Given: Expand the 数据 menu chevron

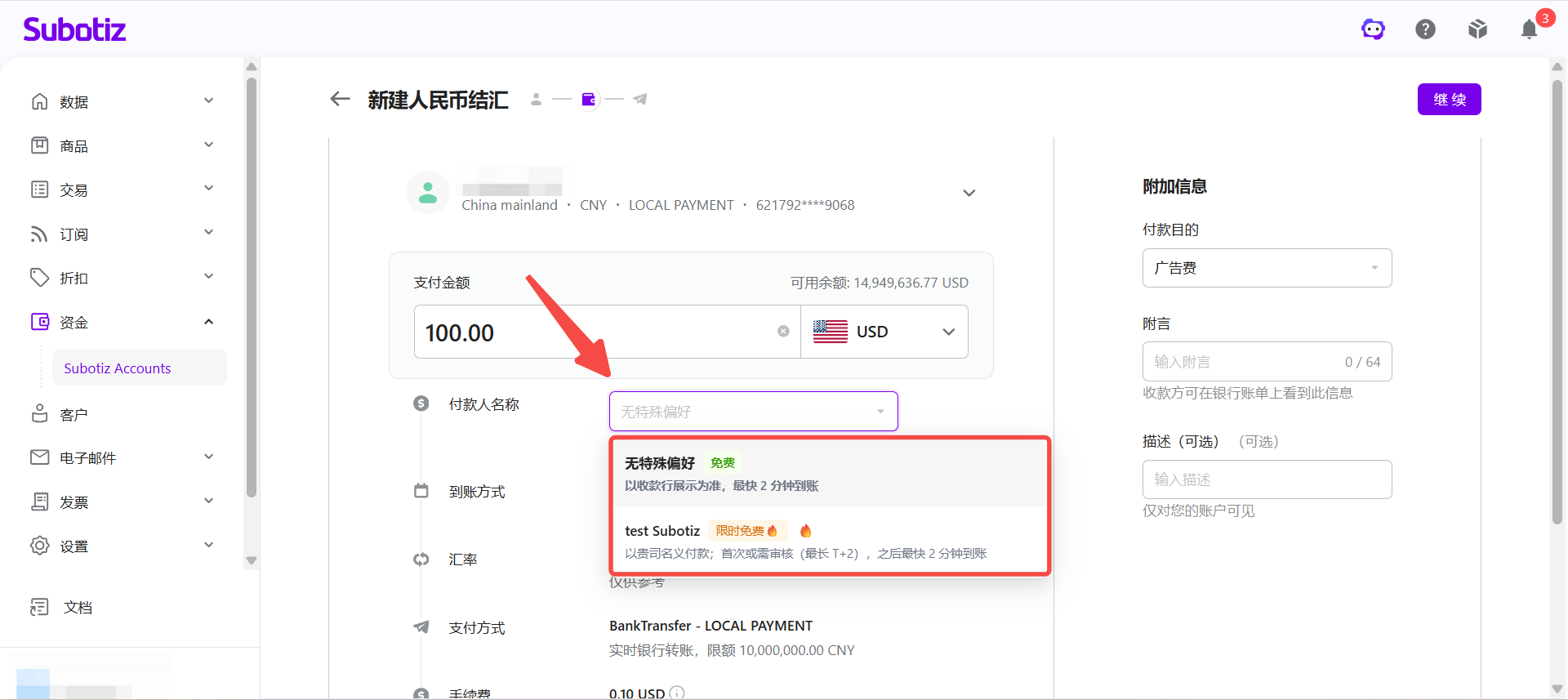Looking at the screenshot, I should point(209,101).
